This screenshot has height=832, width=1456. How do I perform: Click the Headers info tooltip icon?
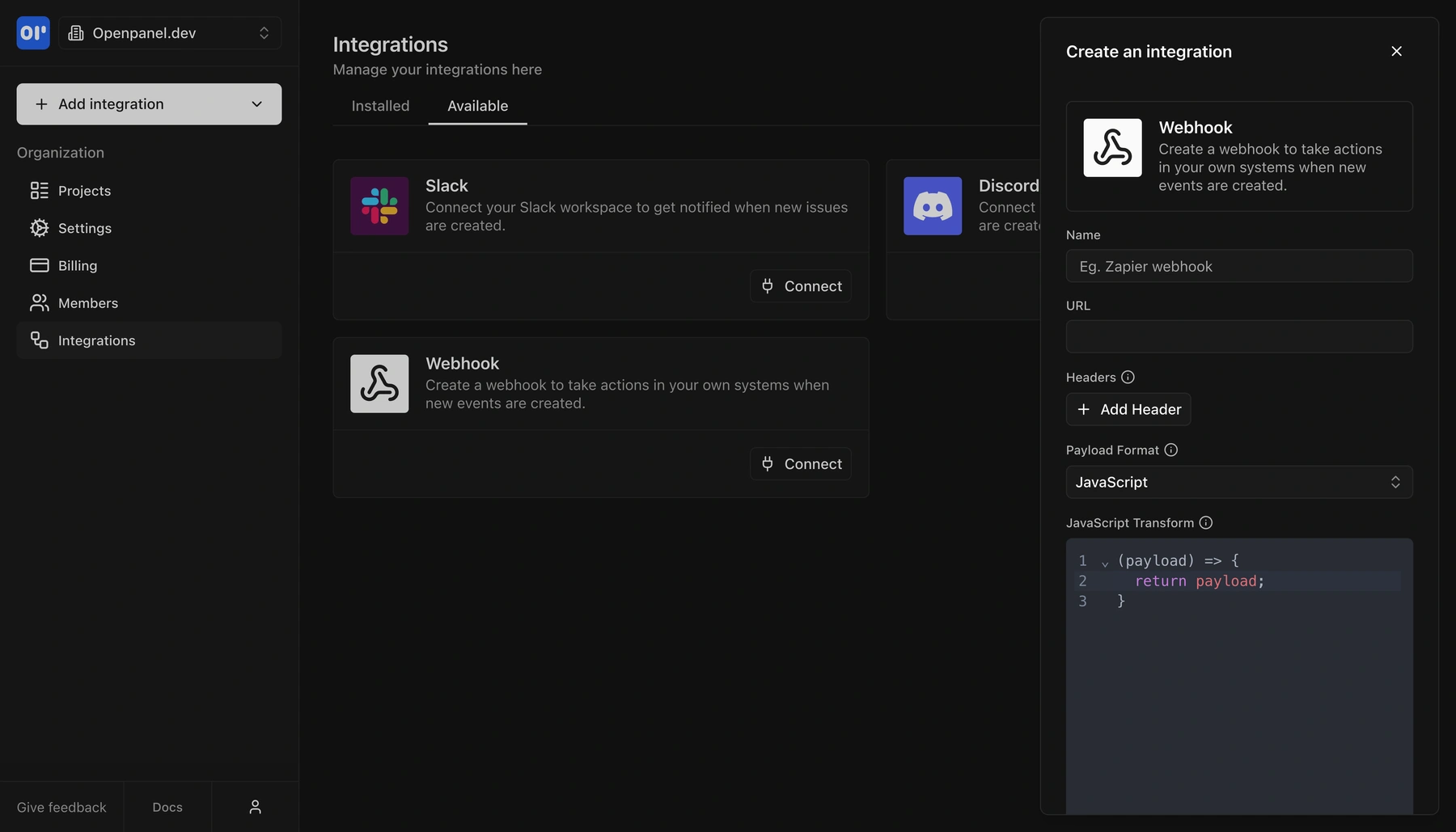1128,377
